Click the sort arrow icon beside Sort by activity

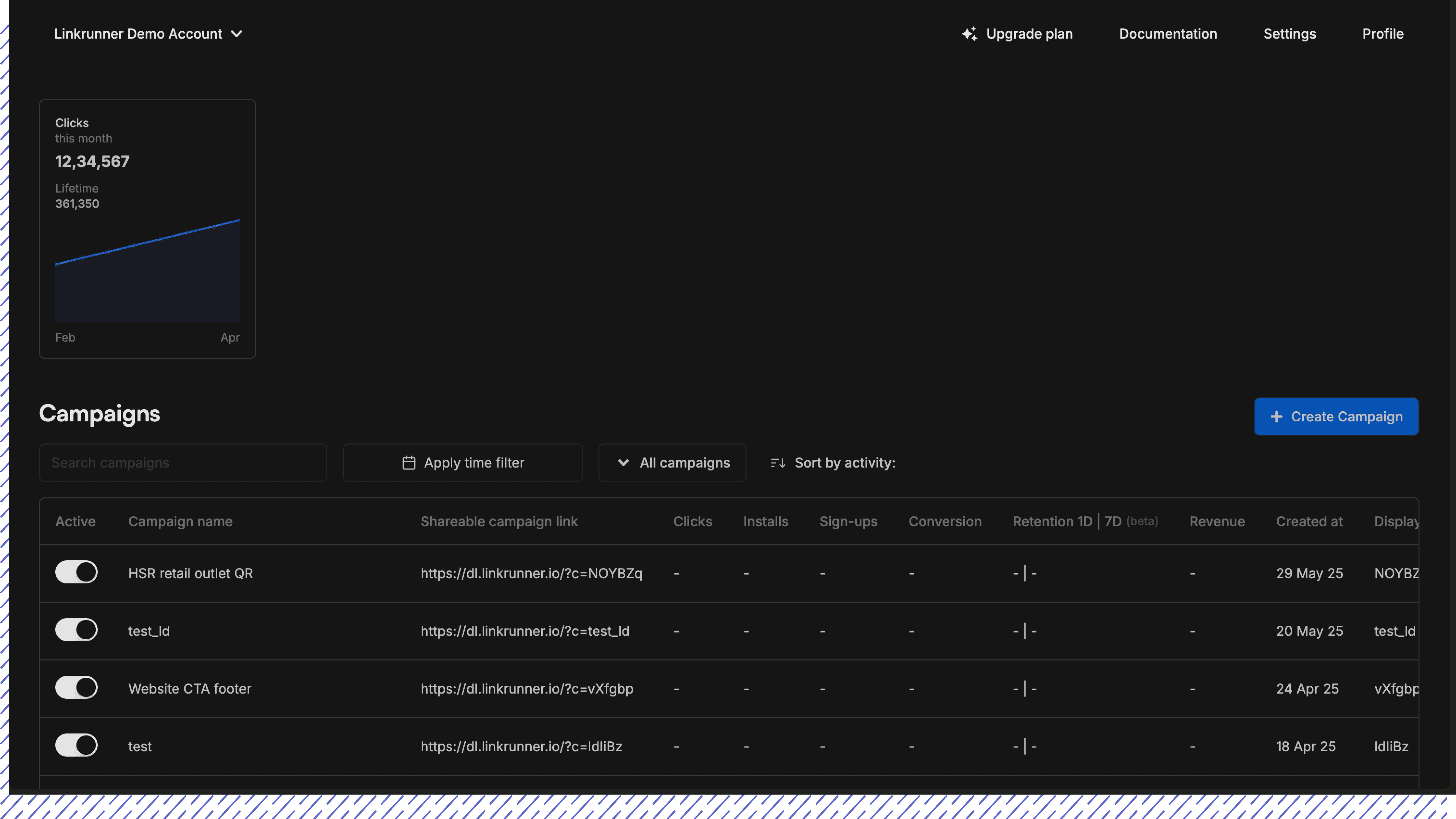[778, 463]
